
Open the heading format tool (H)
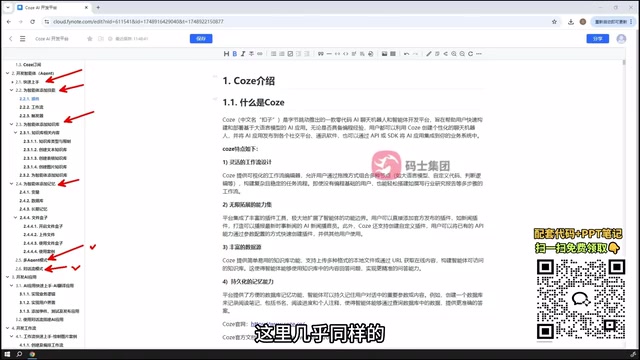click(226, 54)
